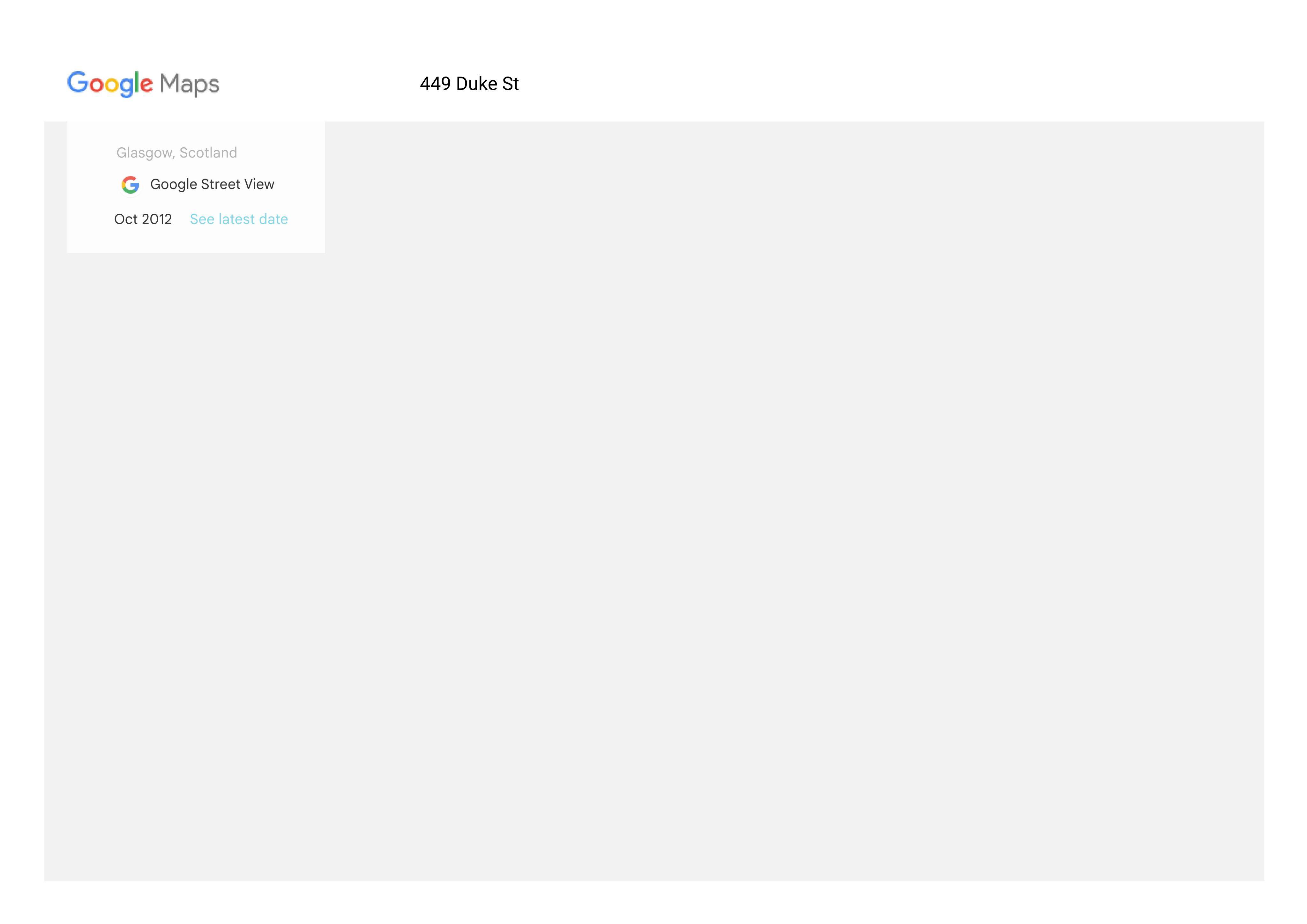1307x924 pixels.
Task: Click the Oct 2012 capture date
Action: coord(143,219)
